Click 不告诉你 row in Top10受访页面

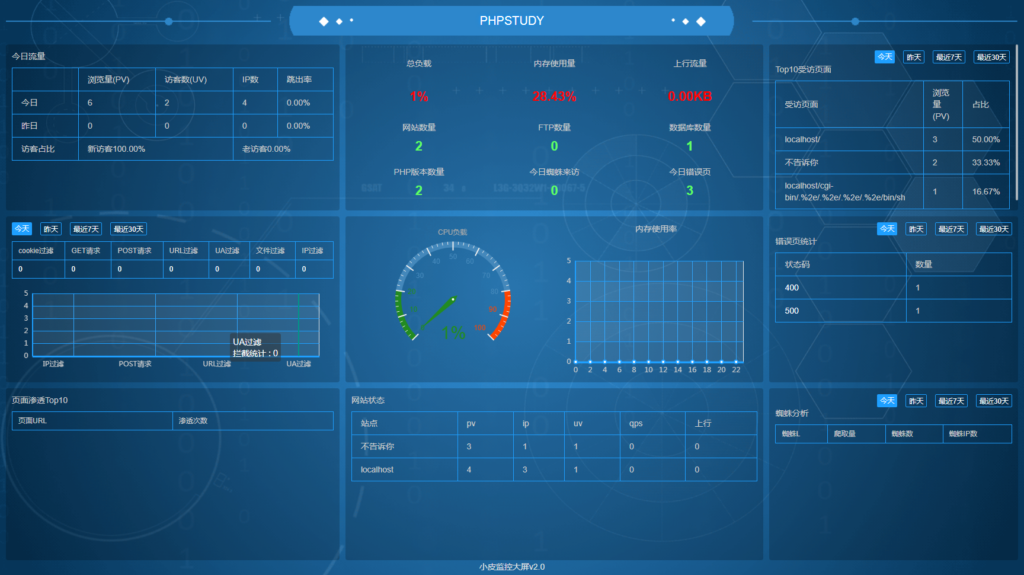point(892,162)
